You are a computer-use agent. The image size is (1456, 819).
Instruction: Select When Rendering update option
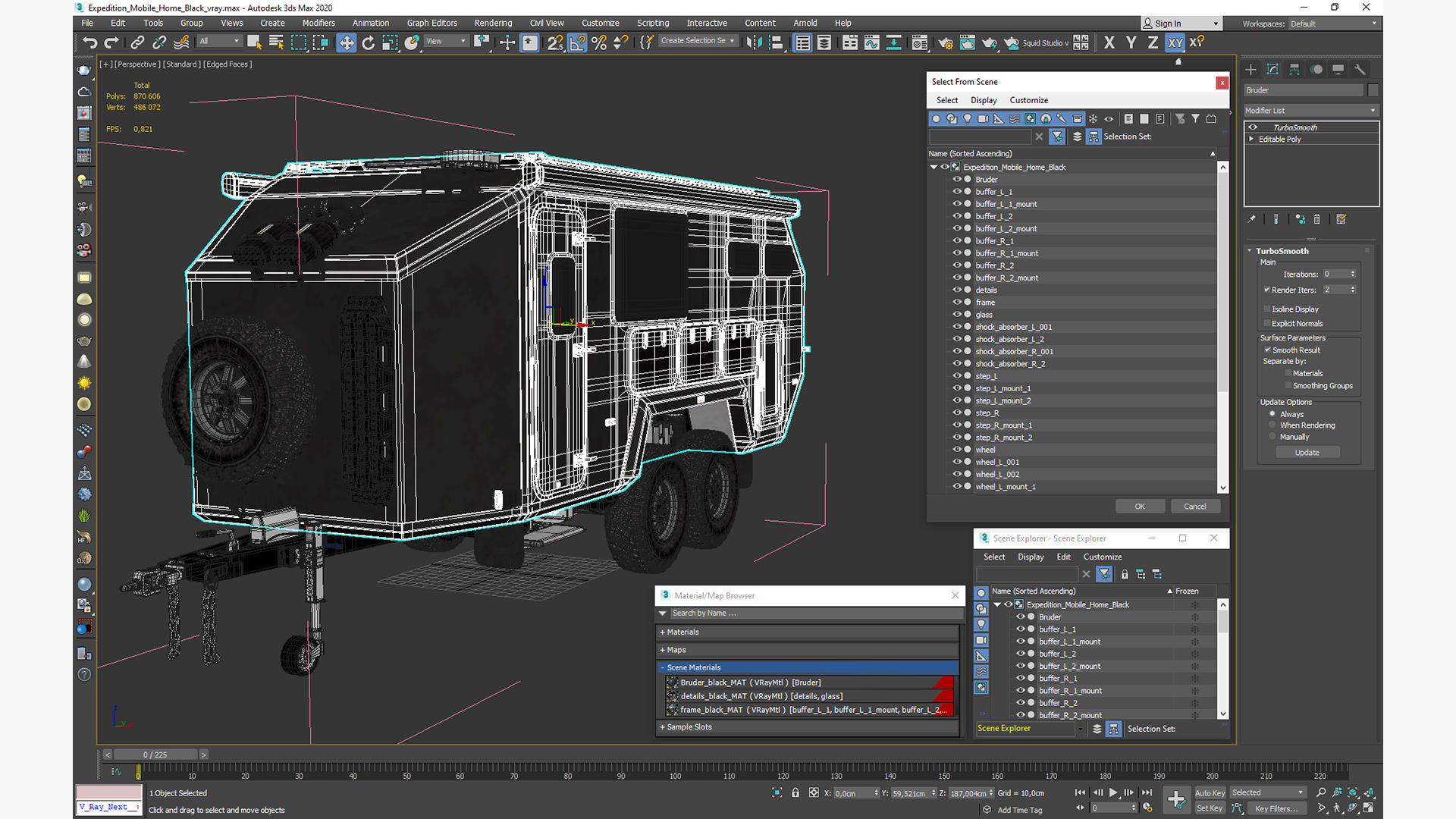coord(1272,425)
